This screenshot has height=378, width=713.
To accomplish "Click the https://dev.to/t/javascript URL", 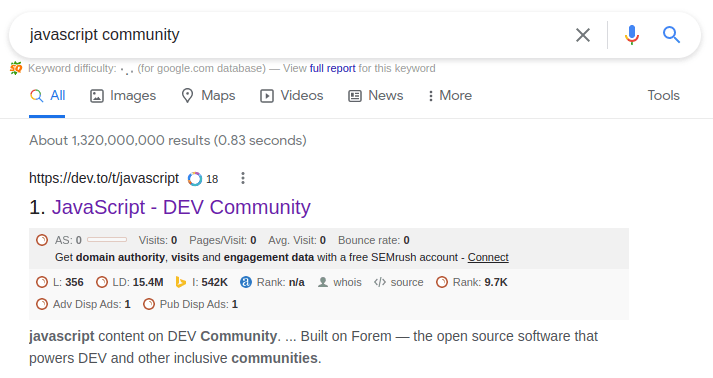I will coord(104,178).
